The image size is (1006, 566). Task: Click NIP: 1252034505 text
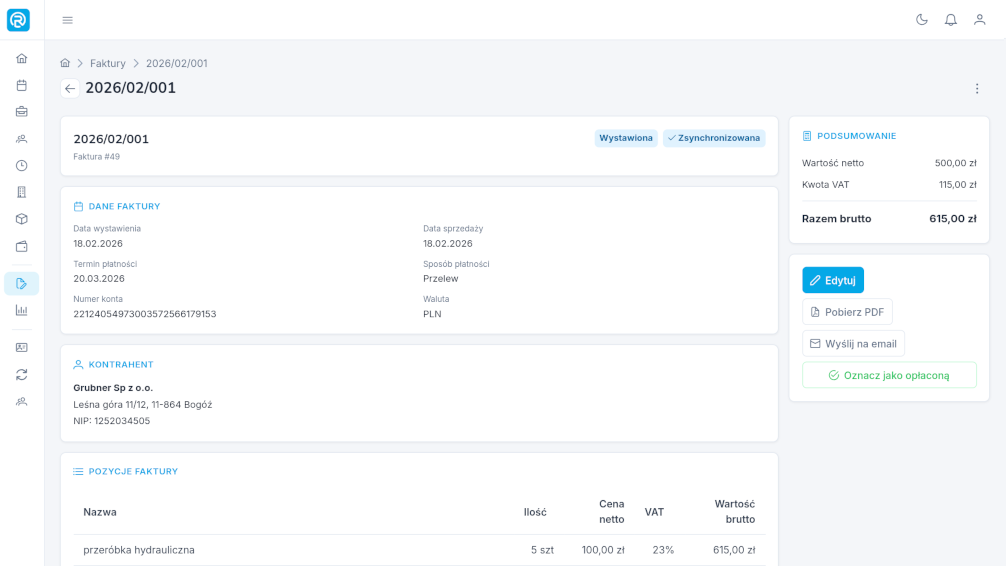112,421
